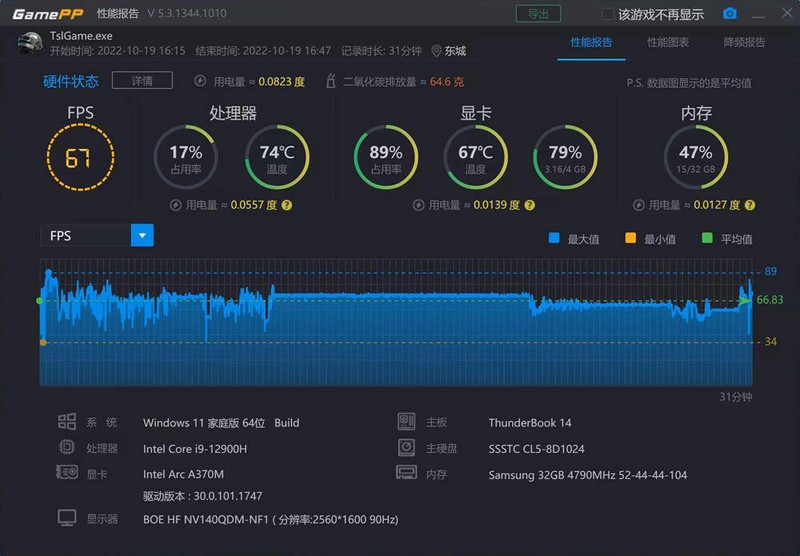Switch to the 性能图表 tab
The height and width of the screenshot is (556, 800).
click(x=668, y=42)
